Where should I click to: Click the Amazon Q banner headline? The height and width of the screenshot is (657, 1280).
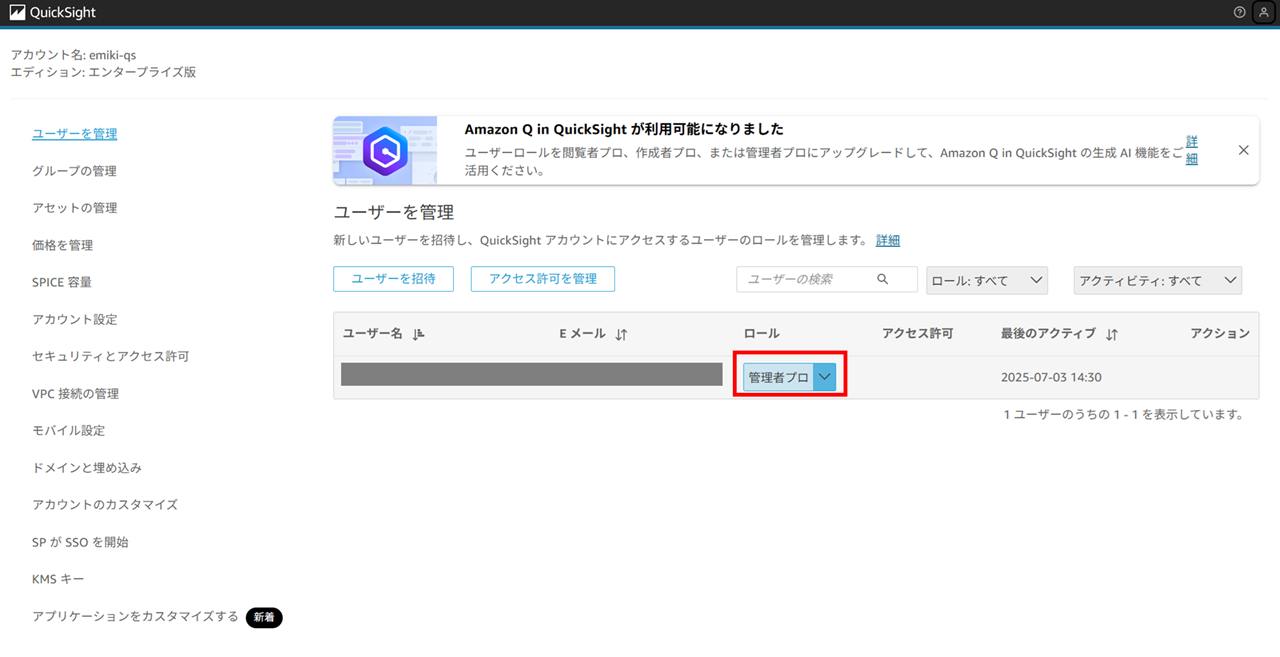[624, 129]
